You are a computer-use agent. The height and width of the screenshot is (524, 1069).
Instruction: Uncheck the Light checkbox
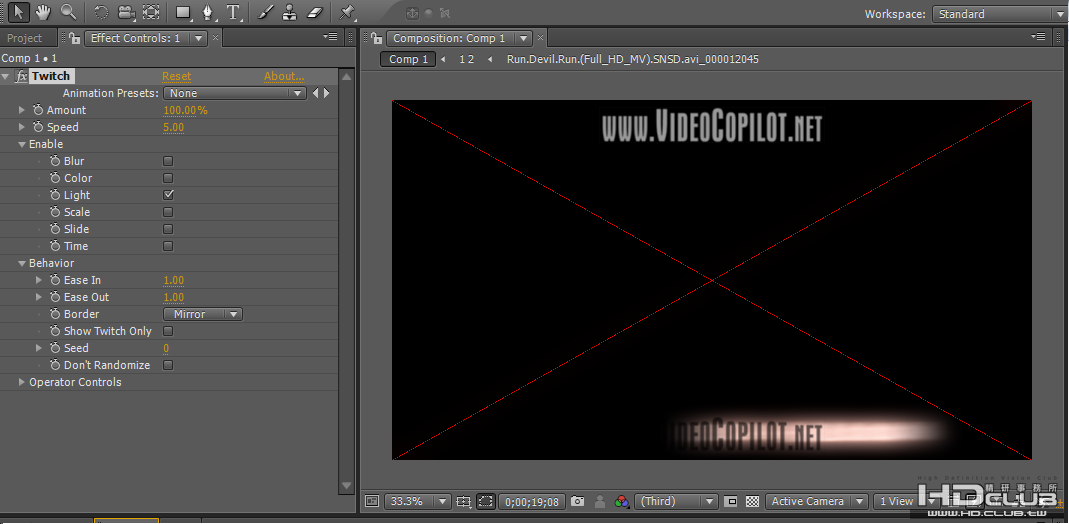click(x=168, y=195)
